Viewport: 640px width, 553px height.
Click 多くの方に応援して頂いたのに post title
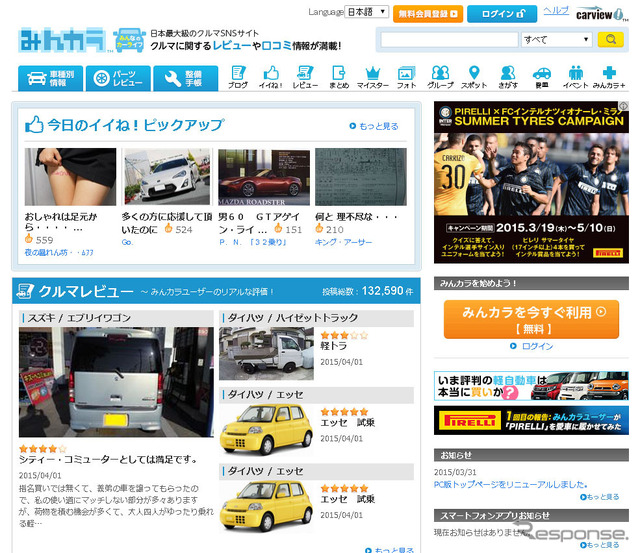167,223
